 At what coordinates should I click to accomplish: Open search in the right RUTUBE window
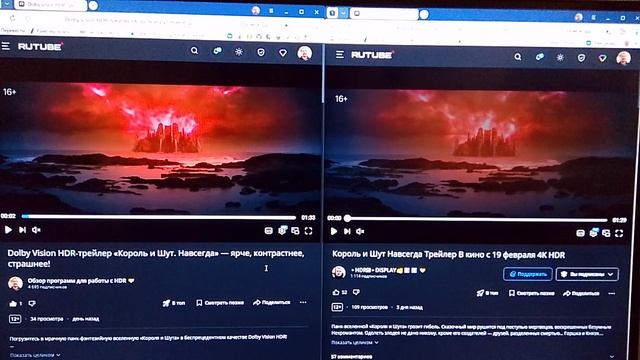pos(518,57)
